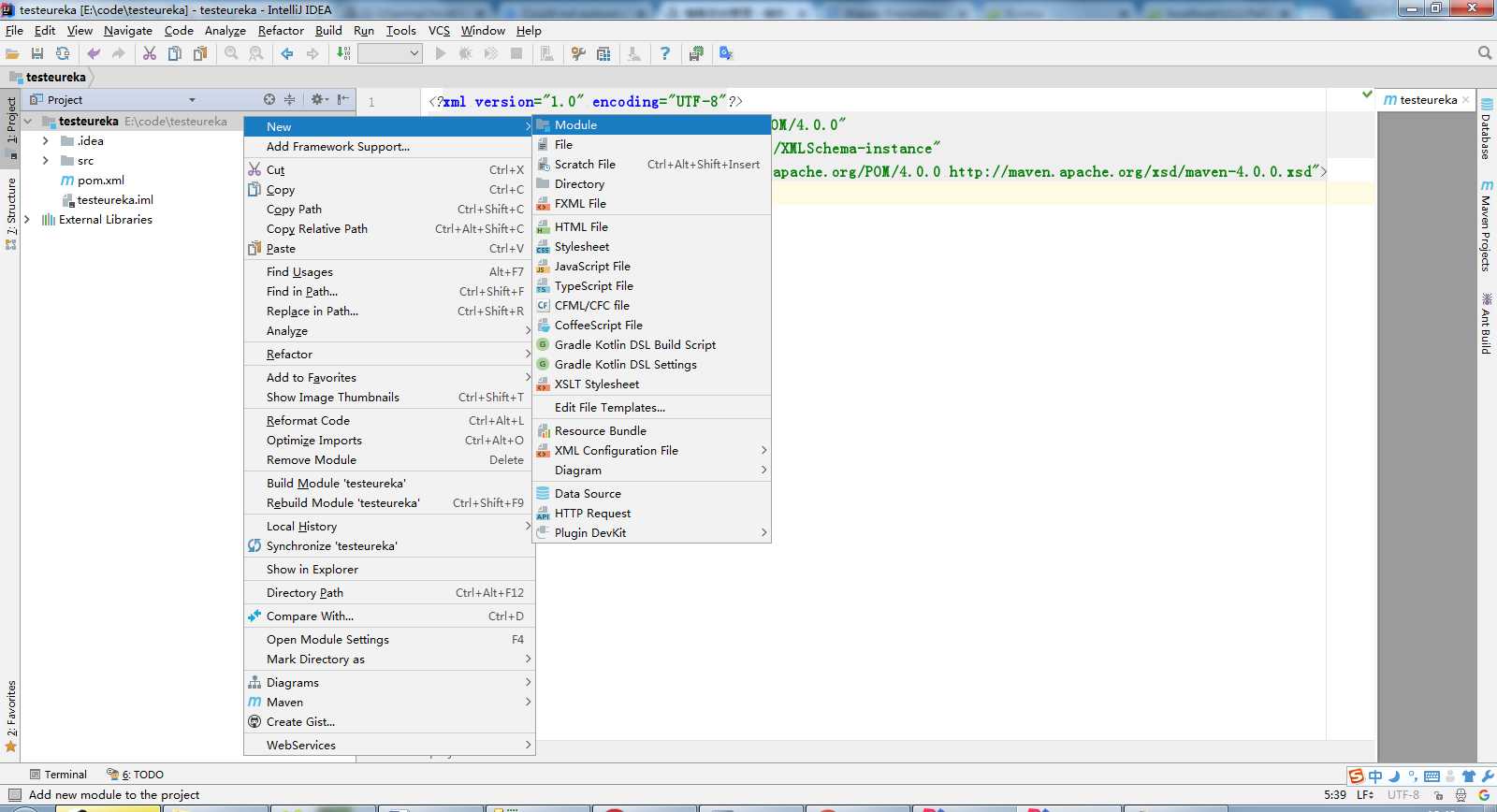
Task: Click Edit File Templates... entry
Action: pyautogui.click(x=651, y=407)
